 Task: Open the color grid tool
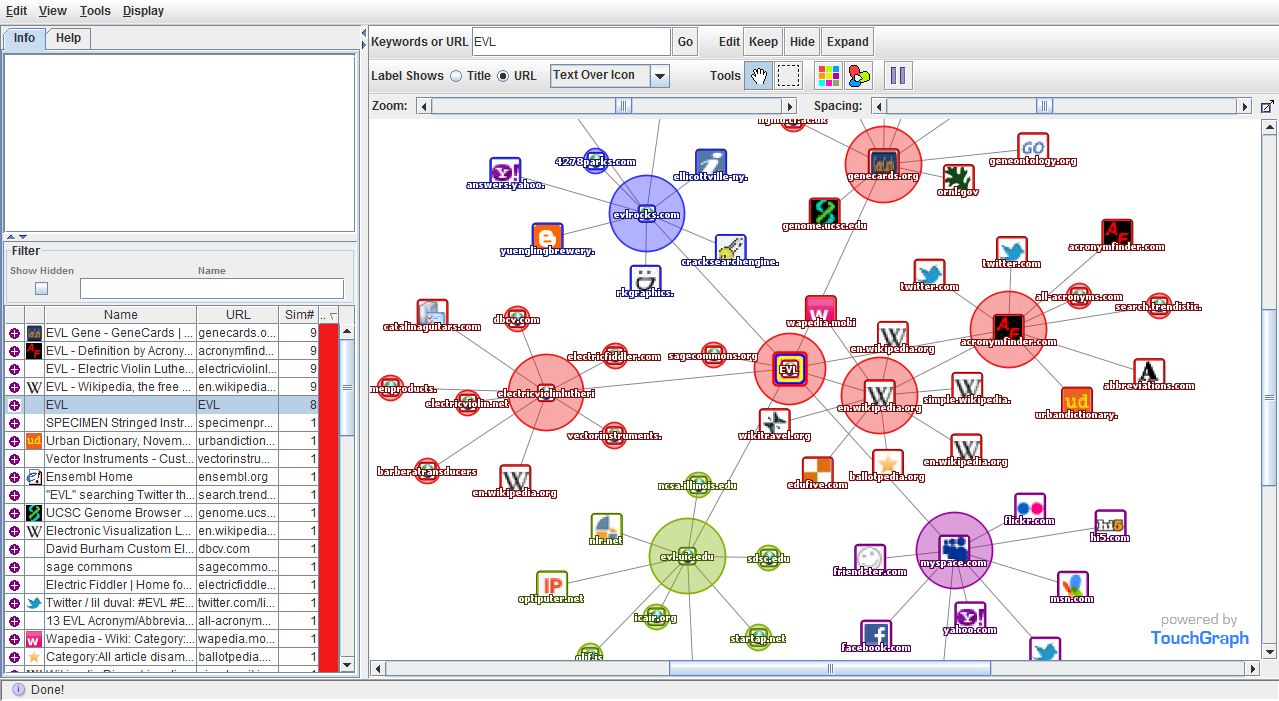tap(828, 75)
